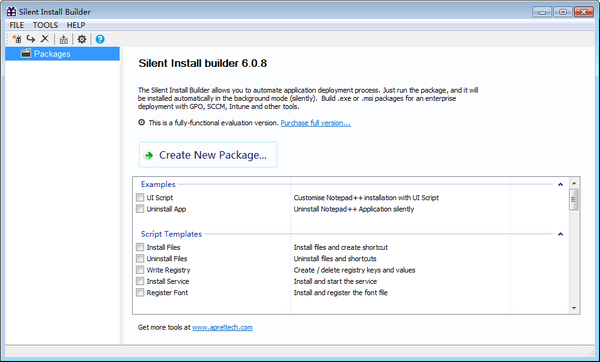Close the Silent Install Builder window
The image size is (600, 362).
(x=584, y=12)
